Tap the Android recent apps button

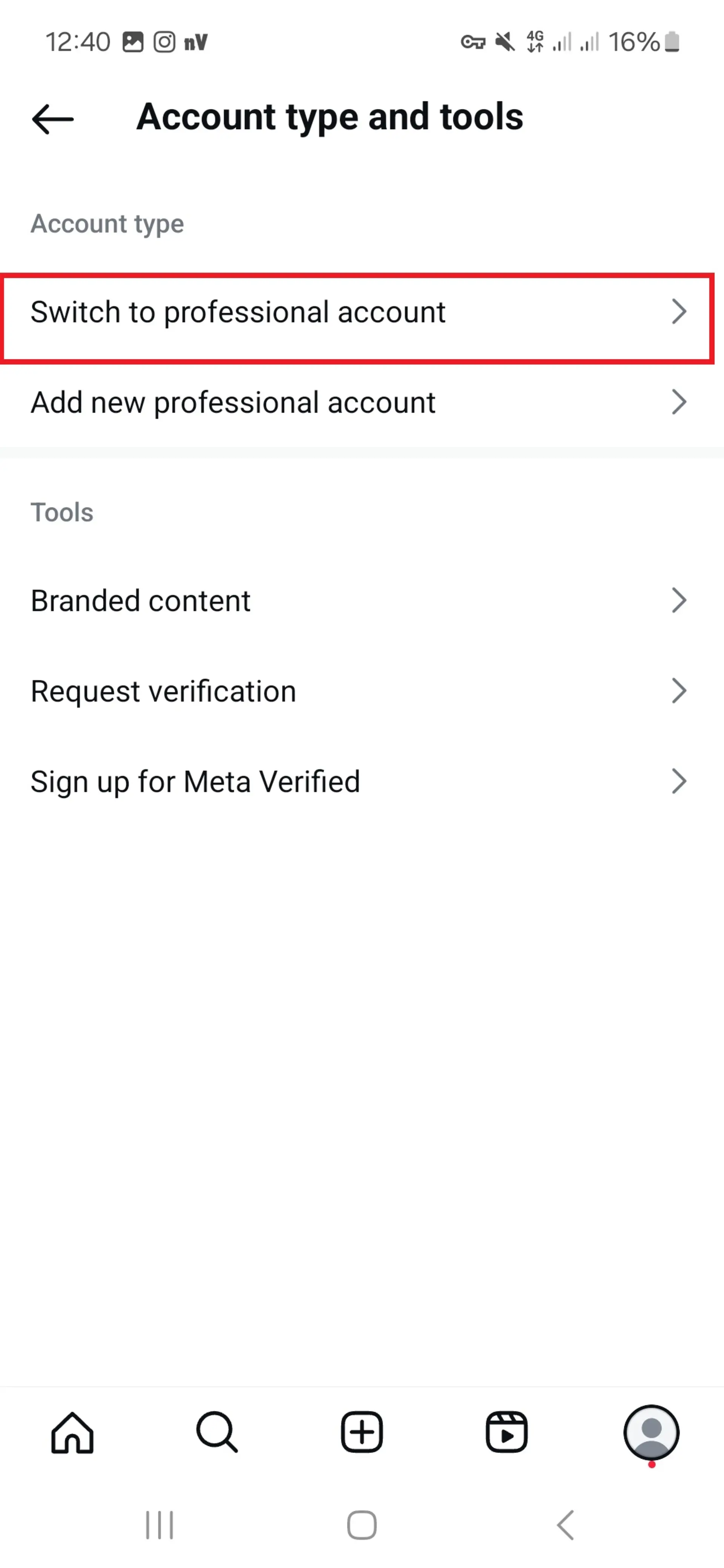(x=160, y=1525)
